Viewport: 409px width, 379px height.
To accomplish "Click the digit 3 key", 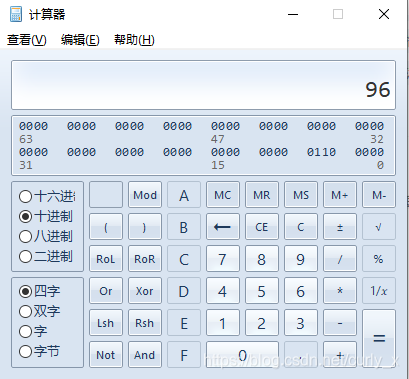I will point(301,323).
